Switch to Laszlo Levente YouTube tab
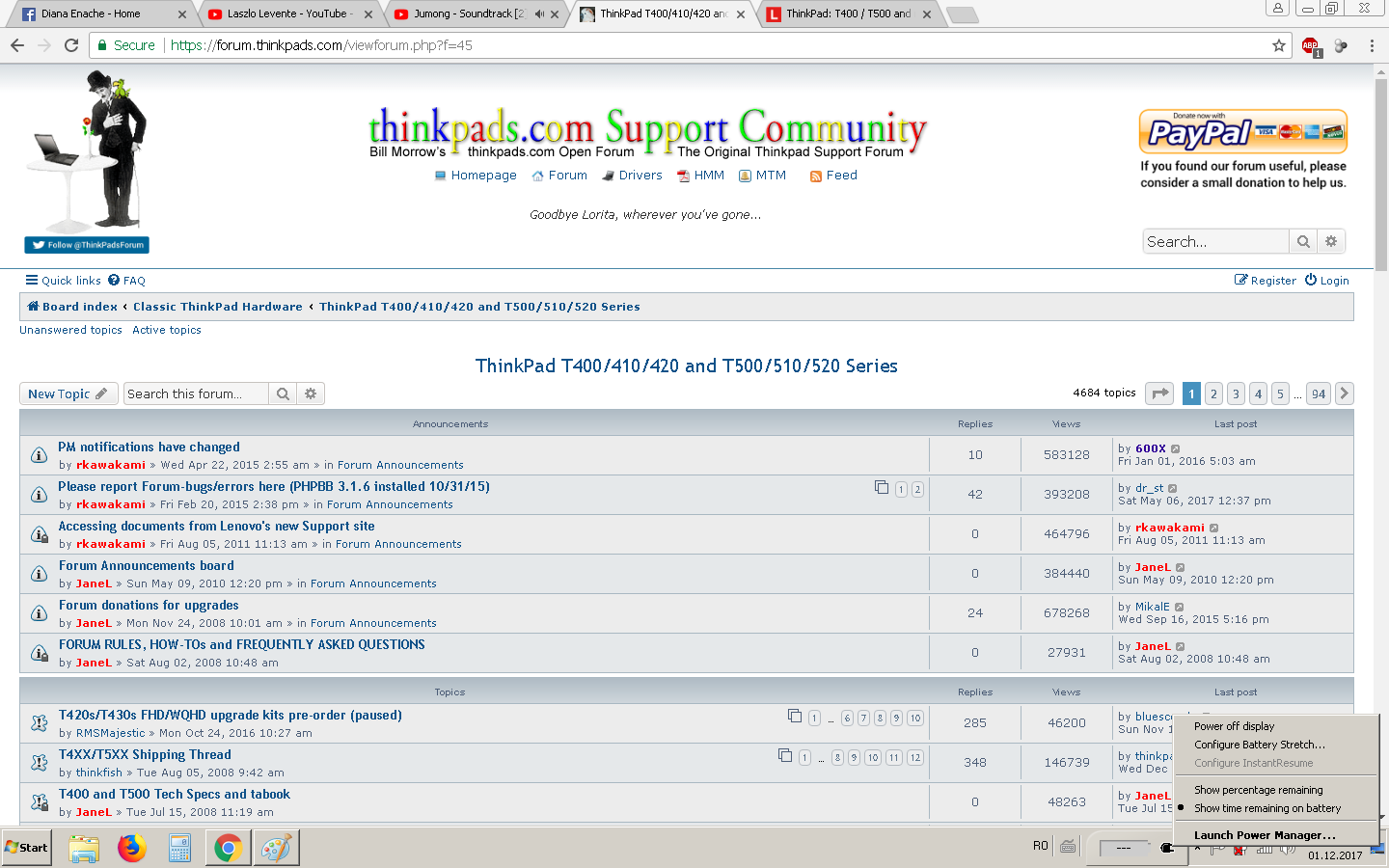 click(x=290, y=14)
